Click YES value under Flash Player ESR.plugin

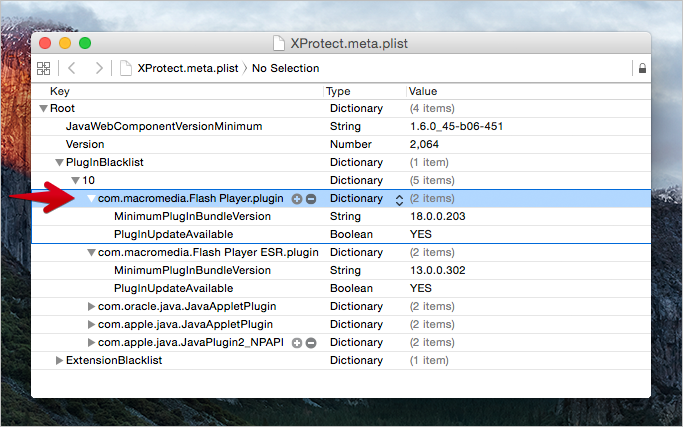click(420, 288)
